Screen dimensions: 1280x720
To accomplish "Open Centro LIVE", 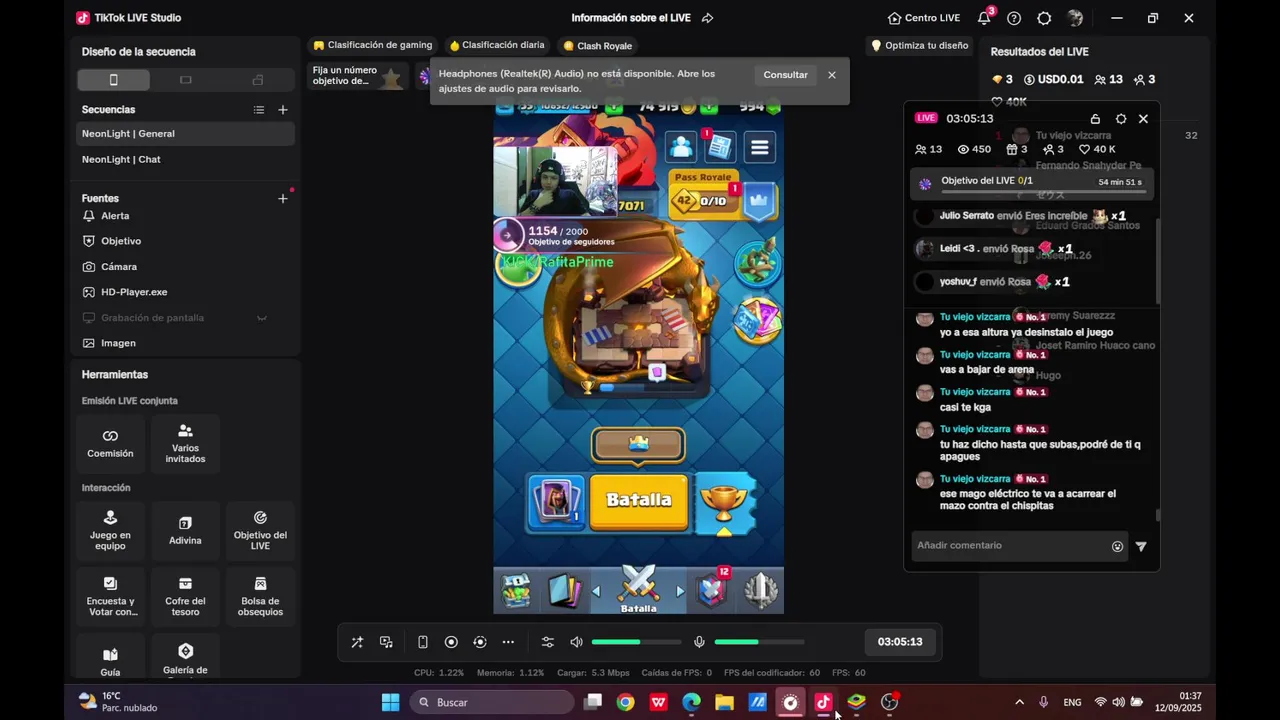I will click(924, 18).
